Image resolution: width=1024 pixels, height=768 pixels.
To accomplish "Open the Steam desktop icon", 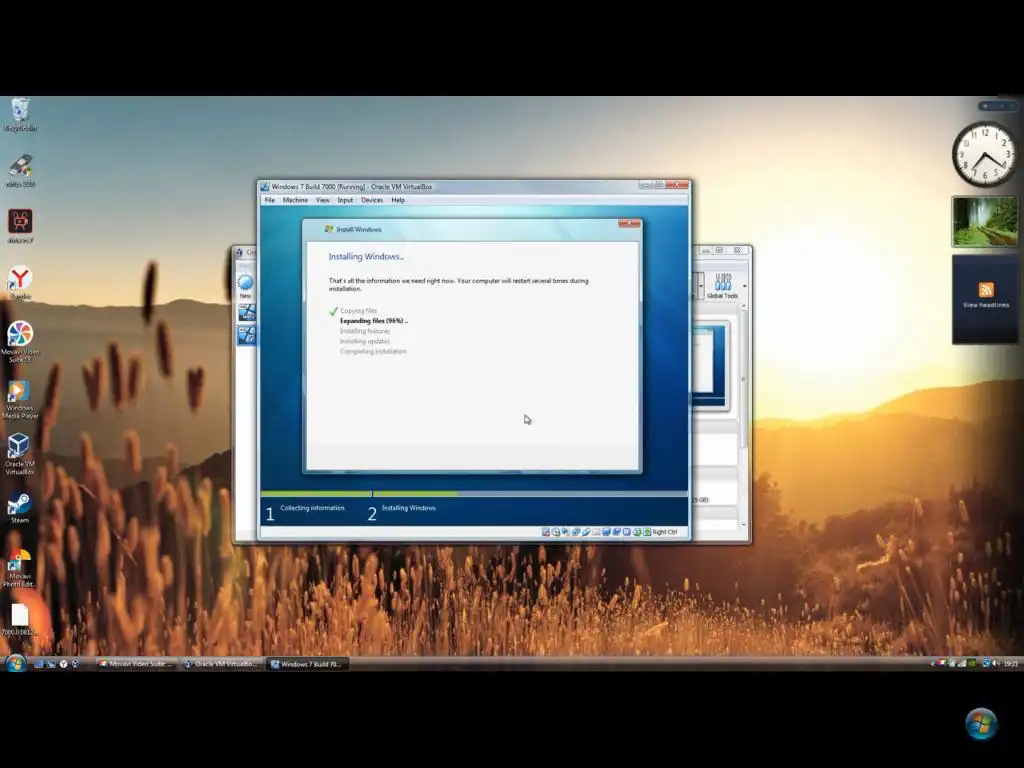I will [x=19, y=509].
